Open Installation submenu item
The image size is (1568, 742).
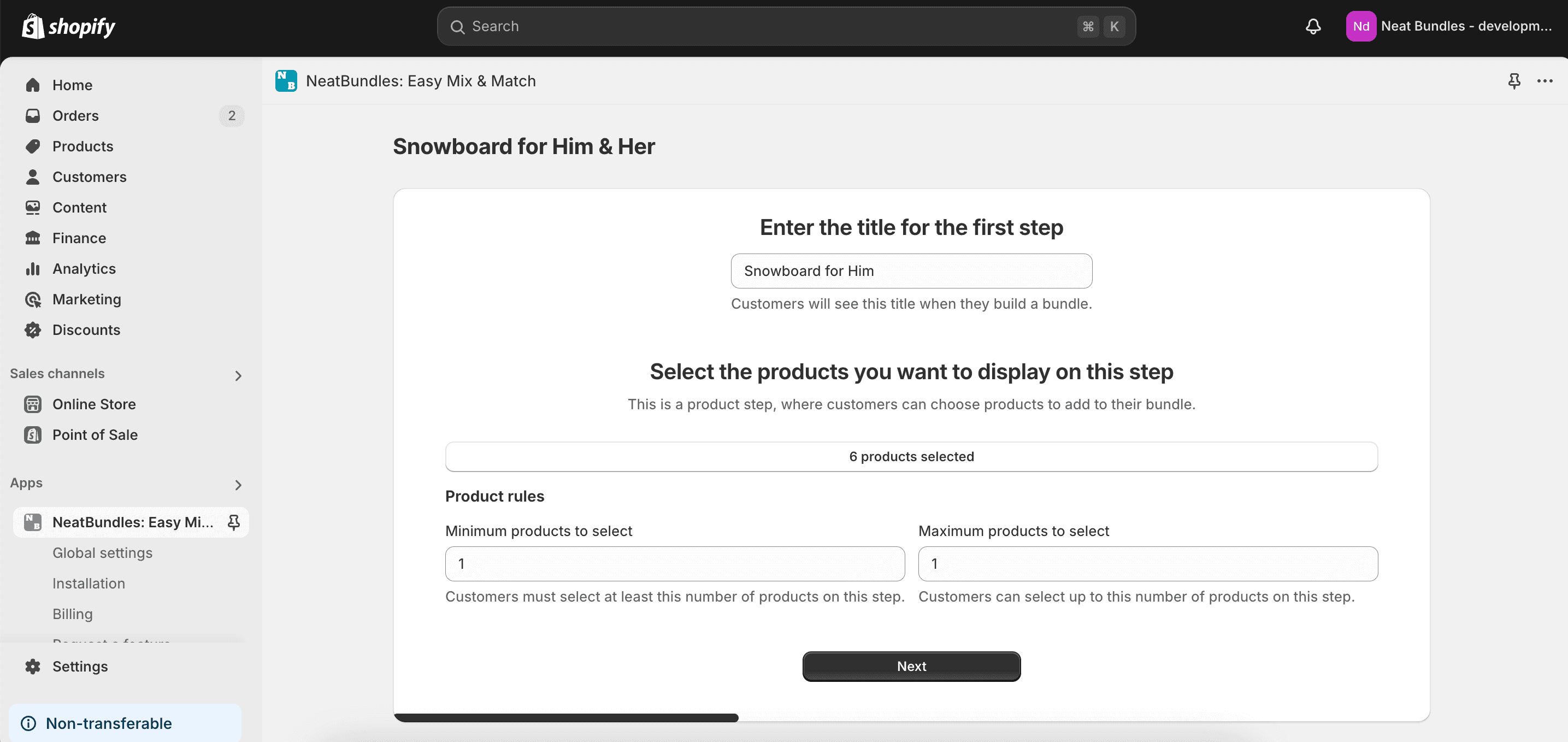(x=89, y=583)
